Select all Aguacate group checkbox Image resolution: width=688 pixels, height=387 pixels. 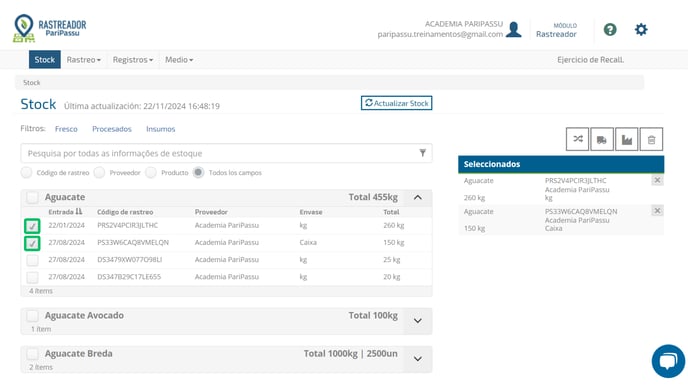point(32,197)
